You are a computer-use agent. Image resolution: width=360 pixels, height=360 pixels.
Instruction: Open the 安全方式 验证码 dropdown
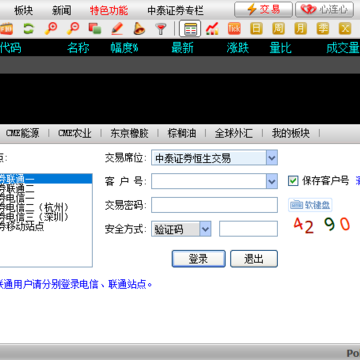pyautogui.click(x=205, y=229)
